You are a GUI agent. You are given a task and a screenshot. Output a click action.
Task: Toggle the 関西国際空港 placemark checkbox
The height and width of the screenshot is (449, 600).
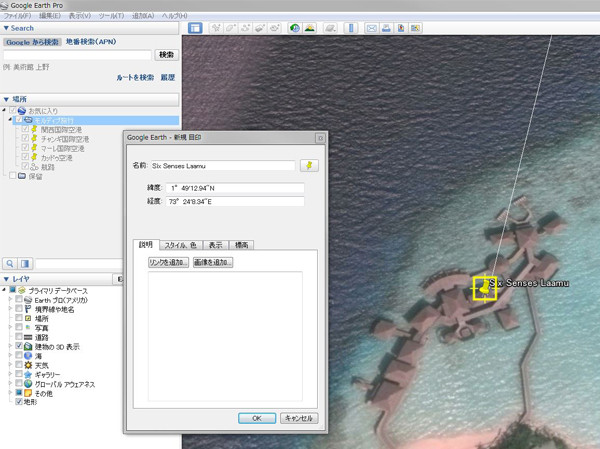pyautogui.click(x=25, y=129)
